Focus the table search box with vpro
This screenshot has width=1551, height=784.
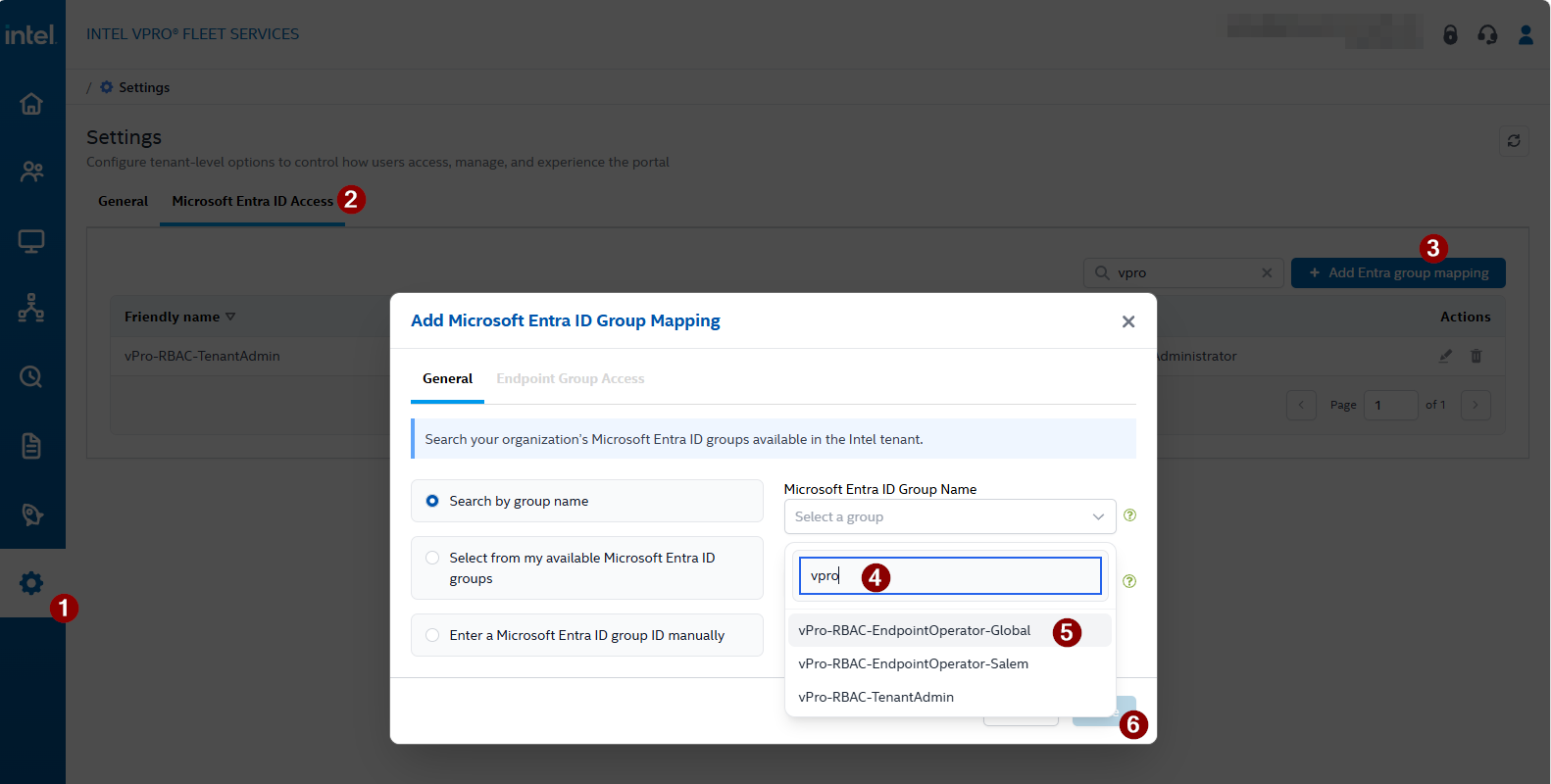pyautogui.click(x=1183, y=272)
